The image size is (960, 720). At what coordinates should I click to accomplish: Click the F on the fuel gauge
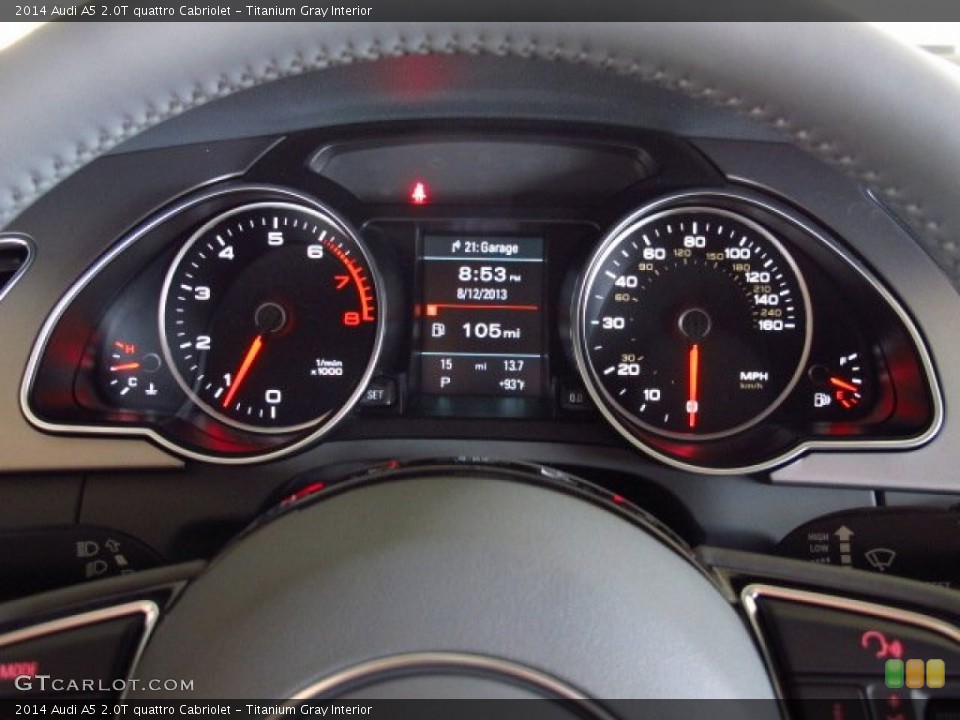click(843, 361)
